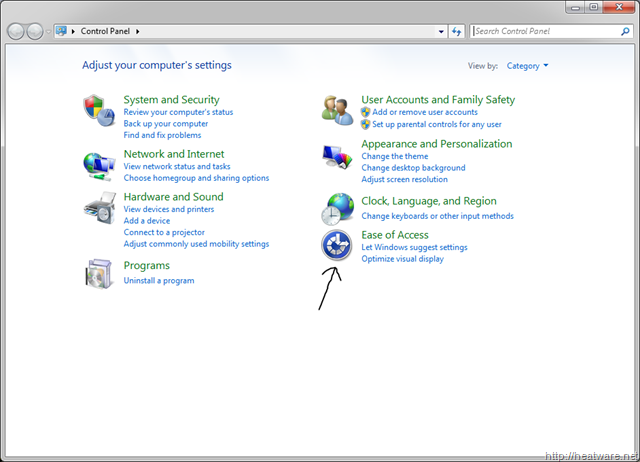Click the System and Security shield icon

[x=99, y=111]
